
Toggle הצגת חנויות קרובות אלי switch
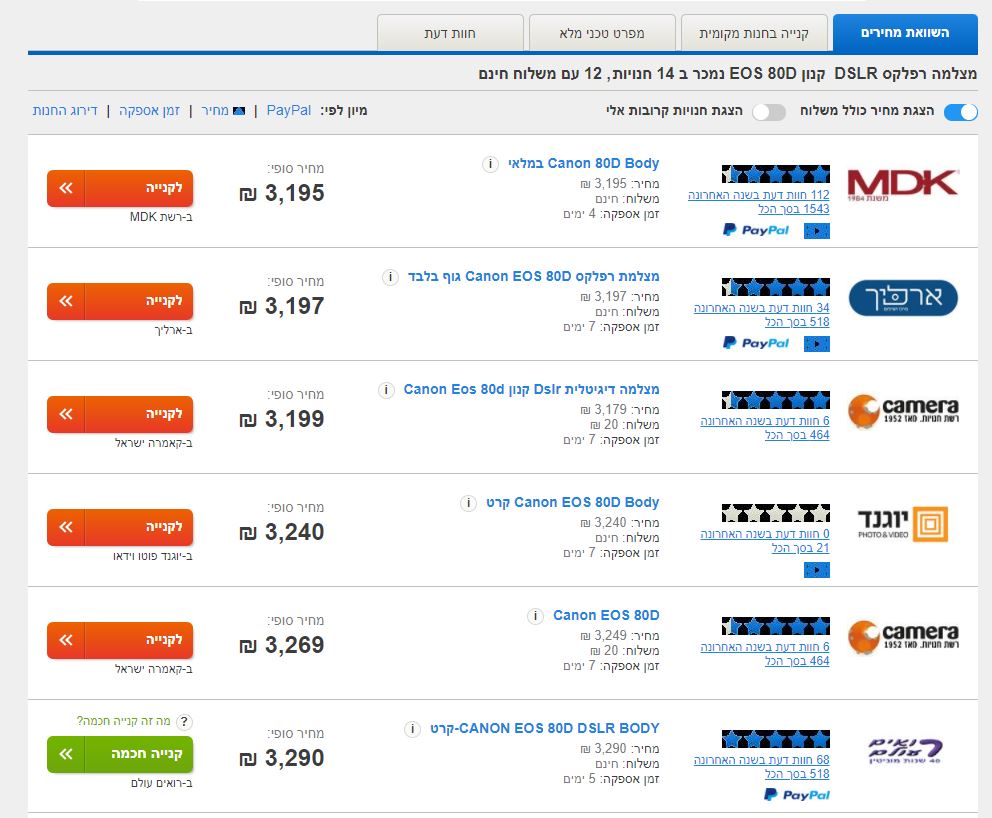[769, 112]
